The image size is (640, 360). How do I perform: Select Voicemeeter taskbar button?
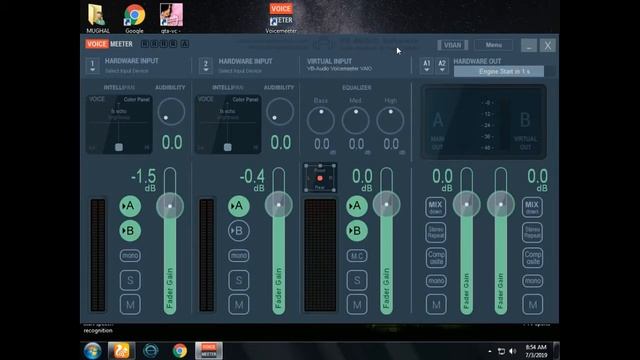209,351
